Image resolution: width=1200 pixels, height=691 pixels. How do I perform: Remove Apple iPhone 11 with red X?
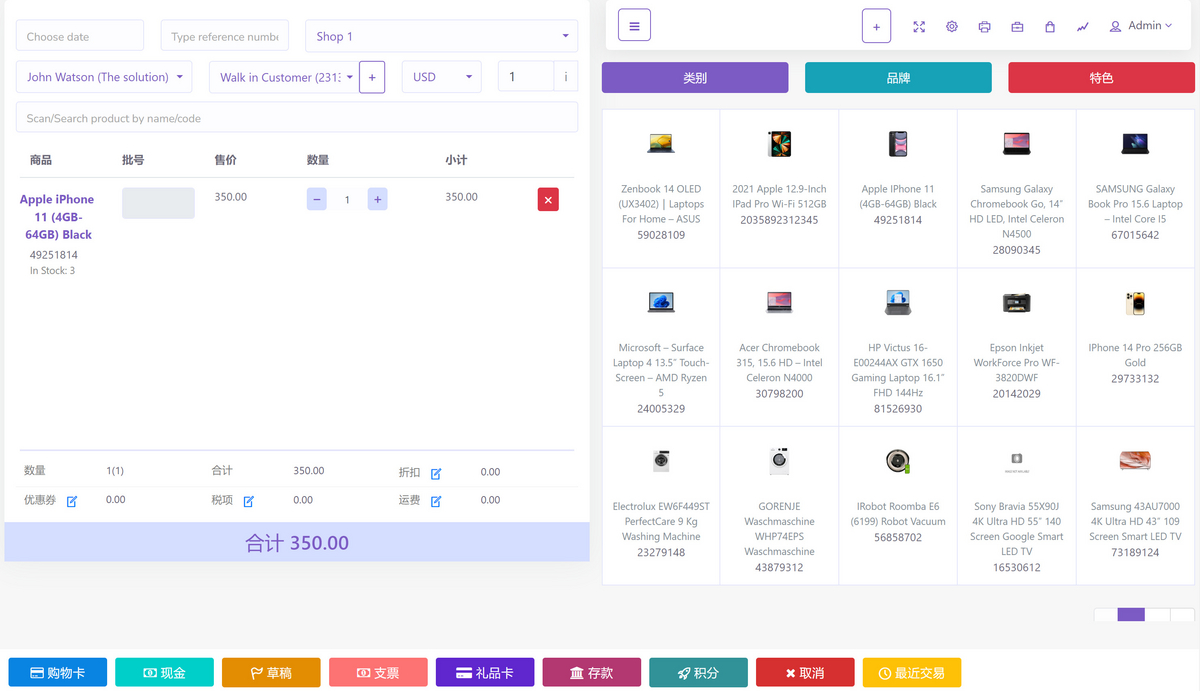(548, 199)
